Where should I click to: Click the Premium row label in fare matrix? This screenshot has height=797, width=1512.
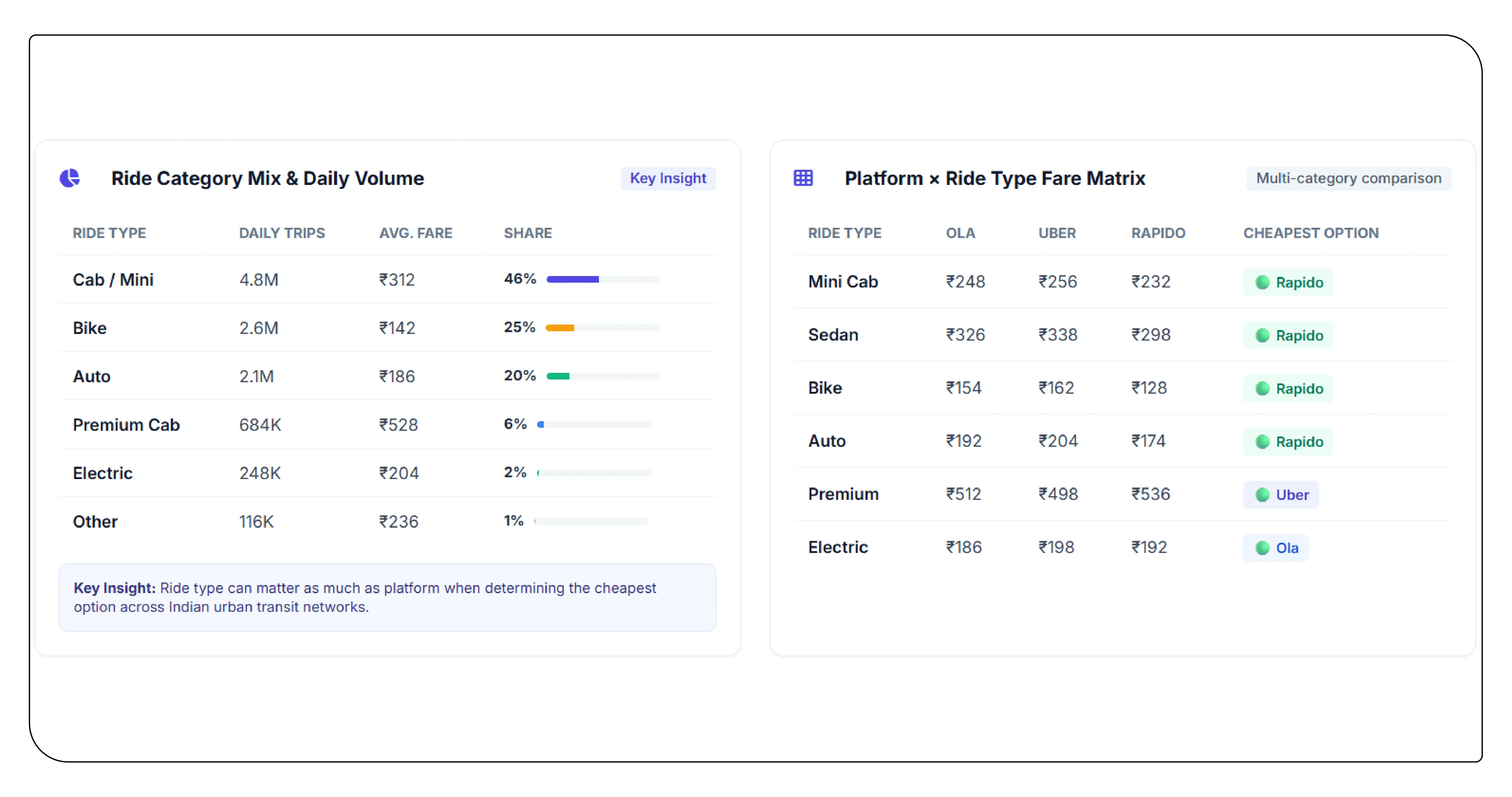pos(843,494)
